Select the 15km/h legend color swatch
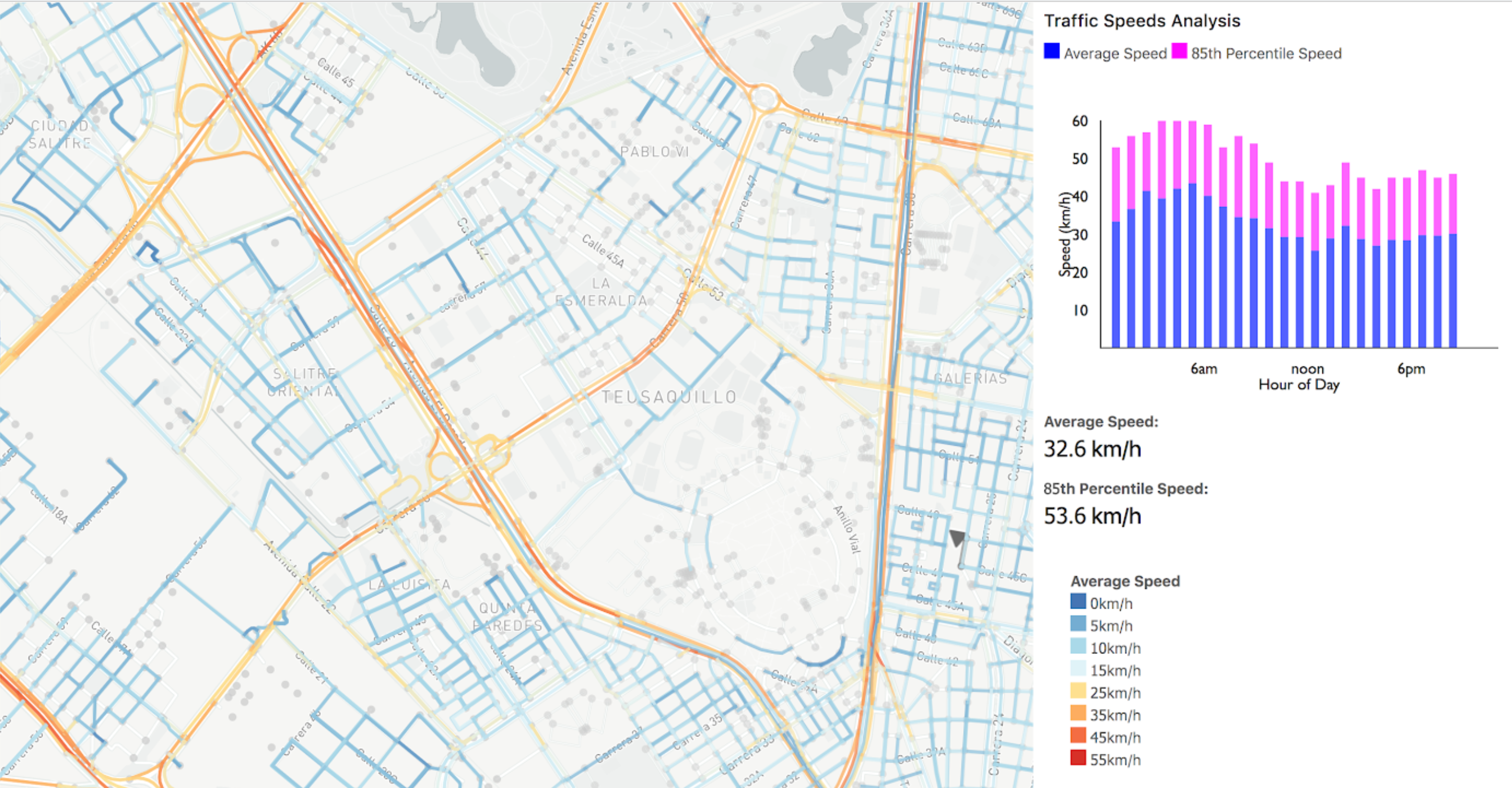Viewport: 1512px width, 788px height. (x=1078, y=668)
